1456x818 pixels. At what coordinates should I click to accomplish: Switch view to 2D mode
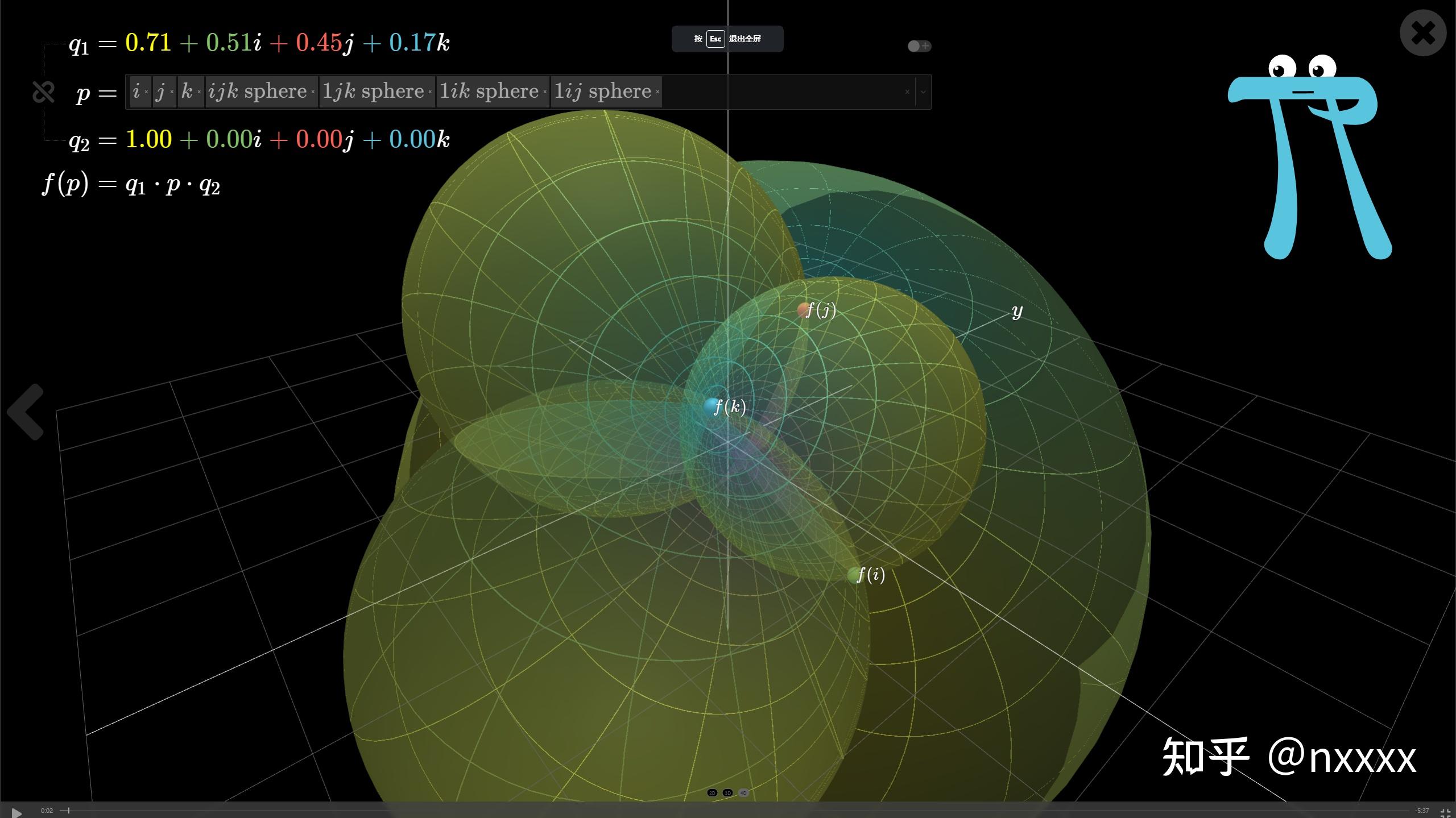click(x=712, y=793)
